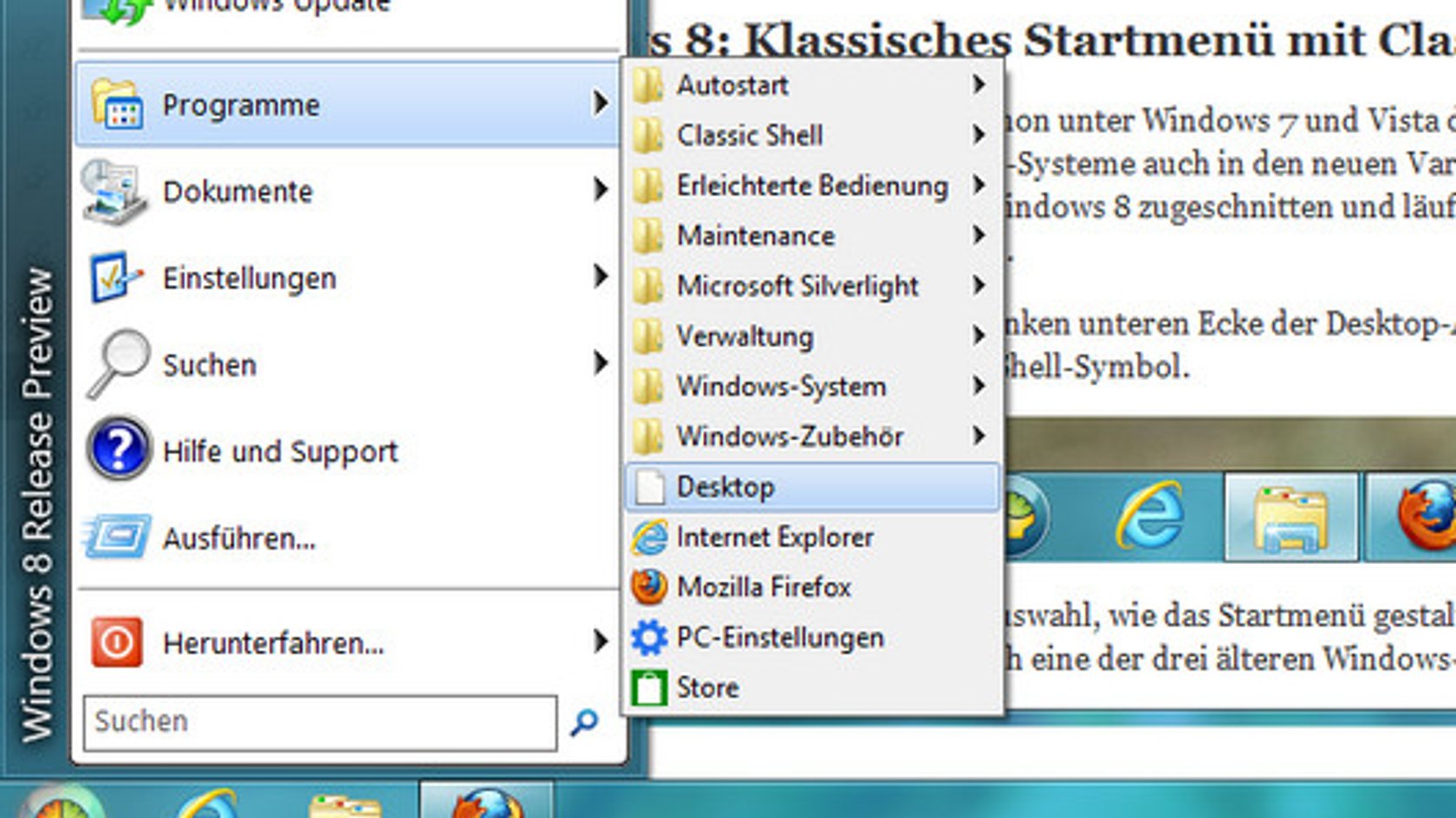
Task: Open the Store entry
Action: (x=812, y=688)
